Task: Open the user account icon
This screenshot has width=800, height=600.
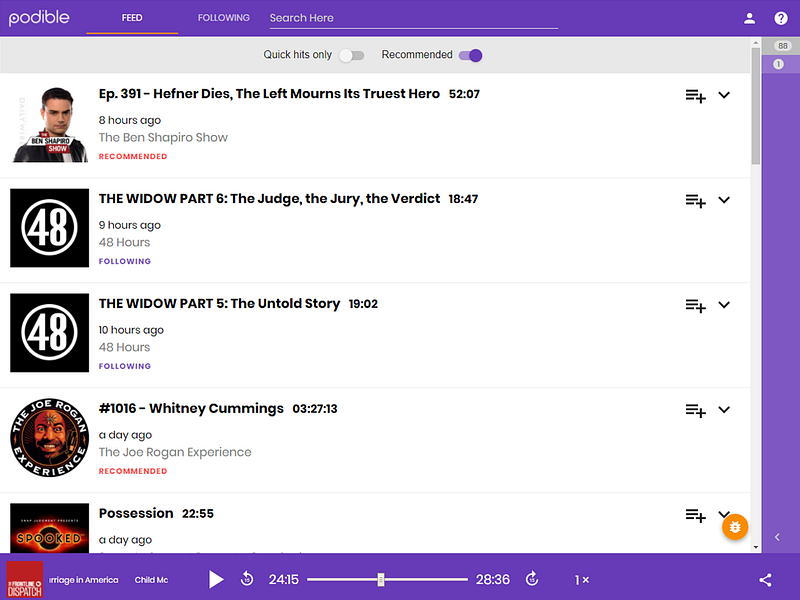Action: [749, 18]
